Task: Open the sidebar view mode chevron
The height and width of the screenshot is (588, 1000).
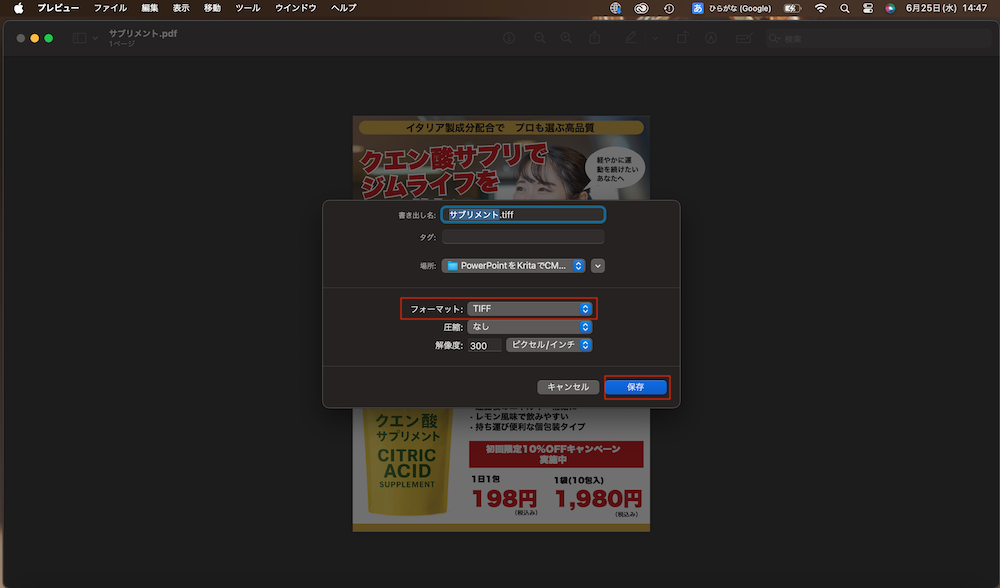Action: point(95,38)
